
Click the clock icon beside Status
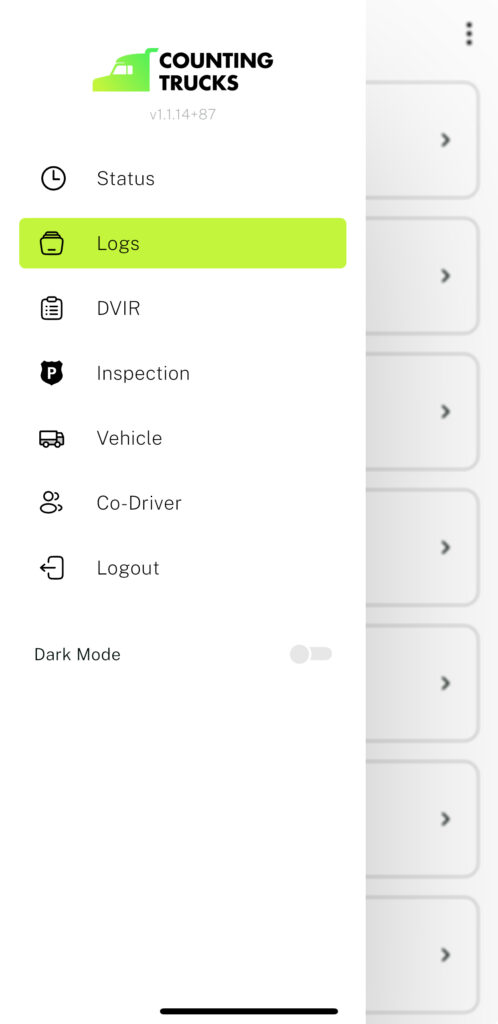pyautogui.click(x=53, y=178)
